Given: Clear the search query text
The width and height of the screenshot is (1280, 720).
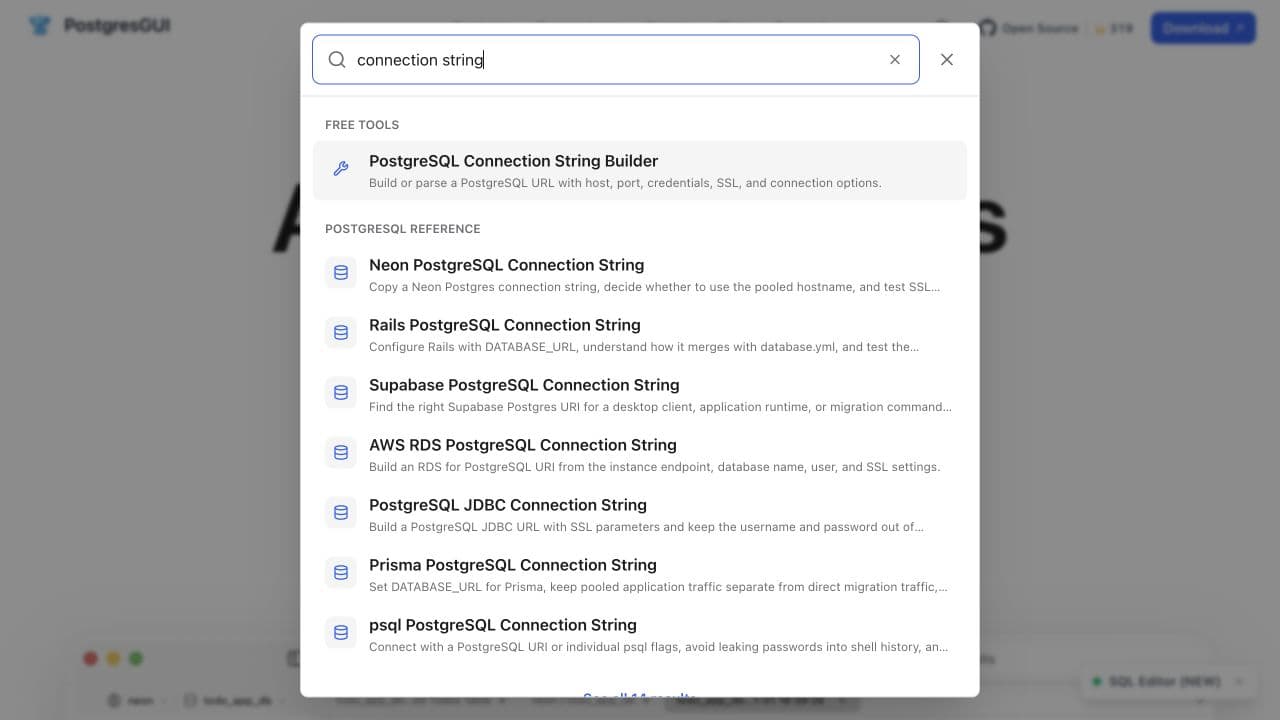Looking at the screenshot, I should coord(895,60).
